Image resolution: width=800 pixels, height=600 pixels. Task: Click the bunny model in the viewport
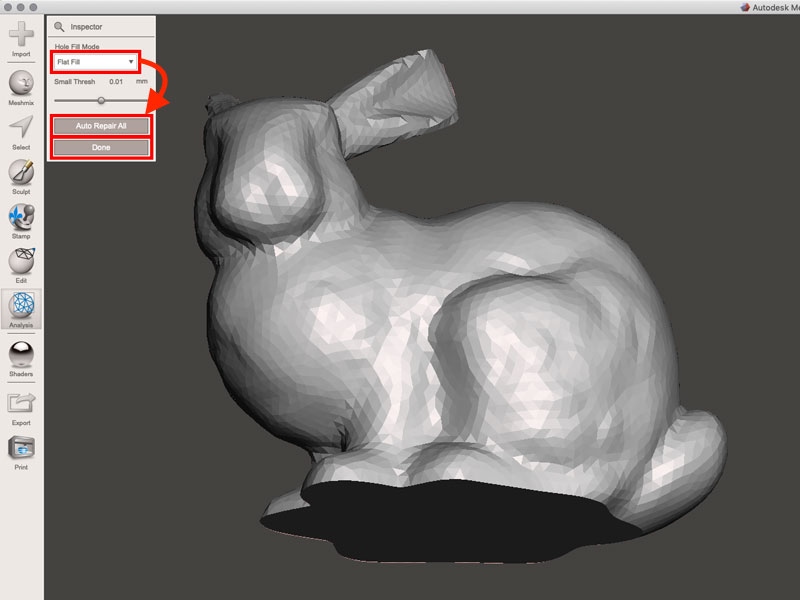450,330
